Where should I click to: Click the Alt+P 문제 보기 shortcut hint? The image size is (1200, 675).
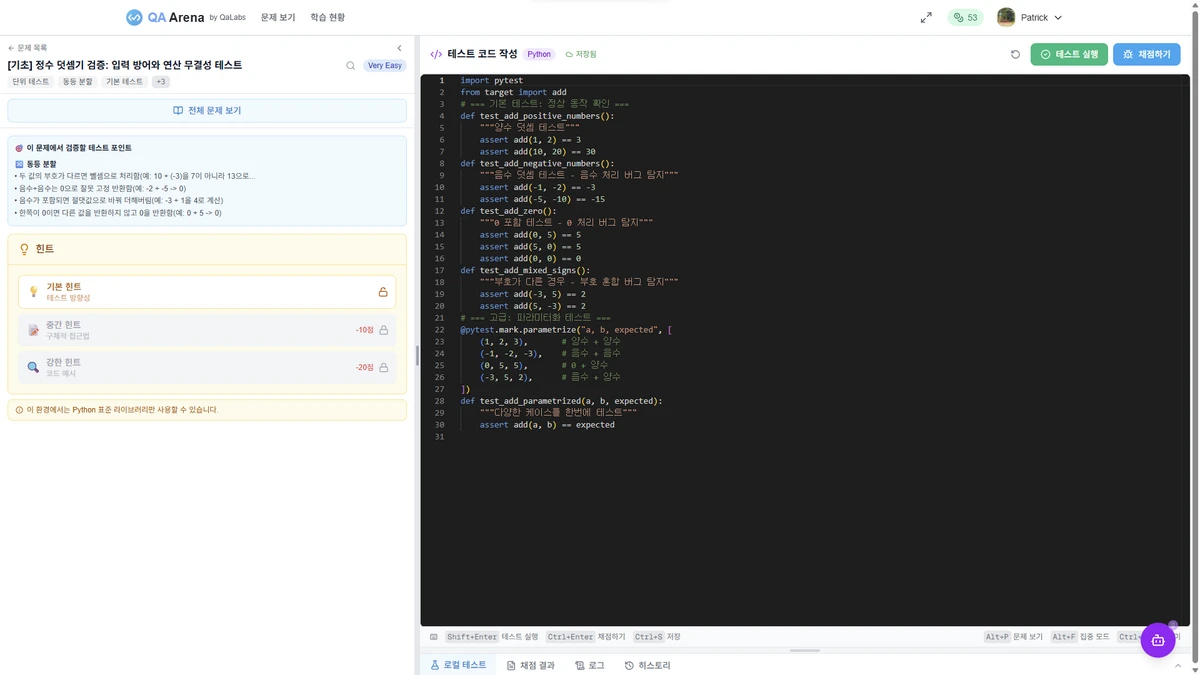(1013, 637)
